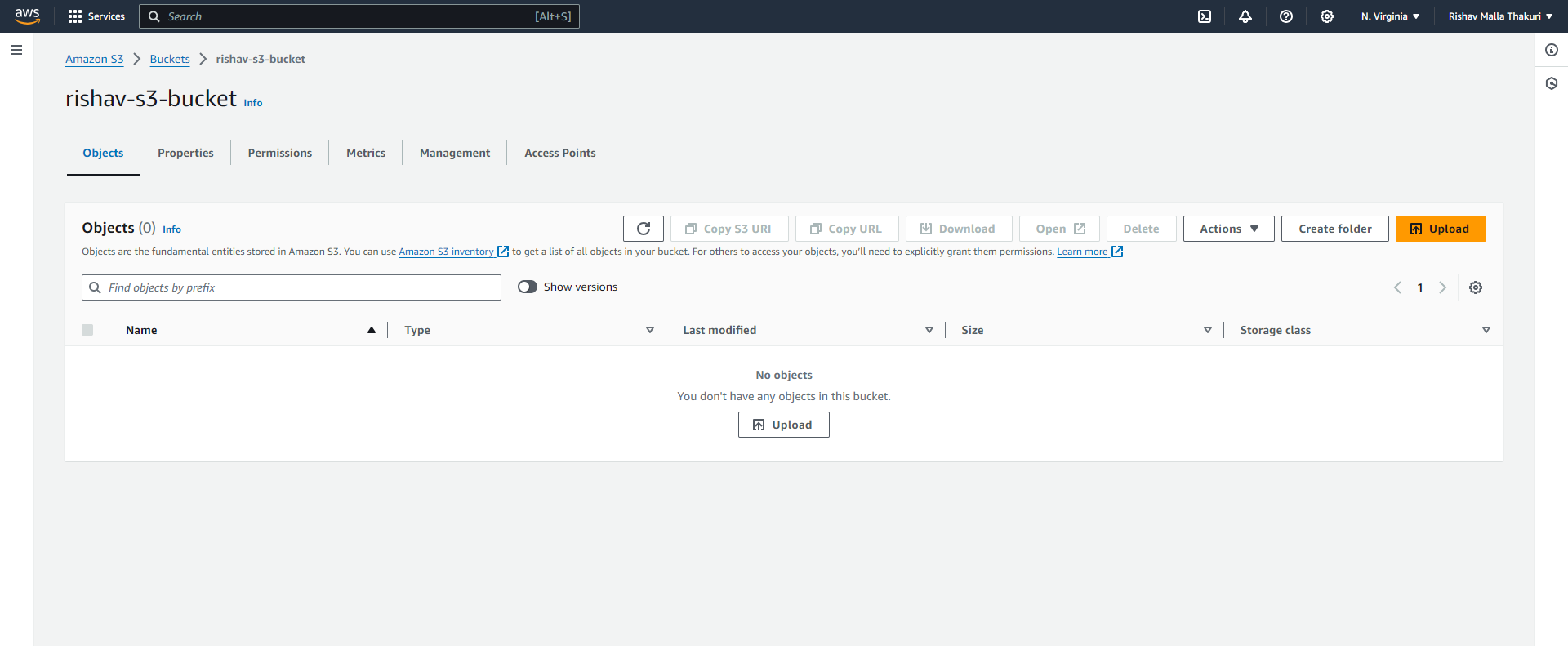The image size is (1568, 646).
Task: Click the Name column header
Action: click(141, 330)
